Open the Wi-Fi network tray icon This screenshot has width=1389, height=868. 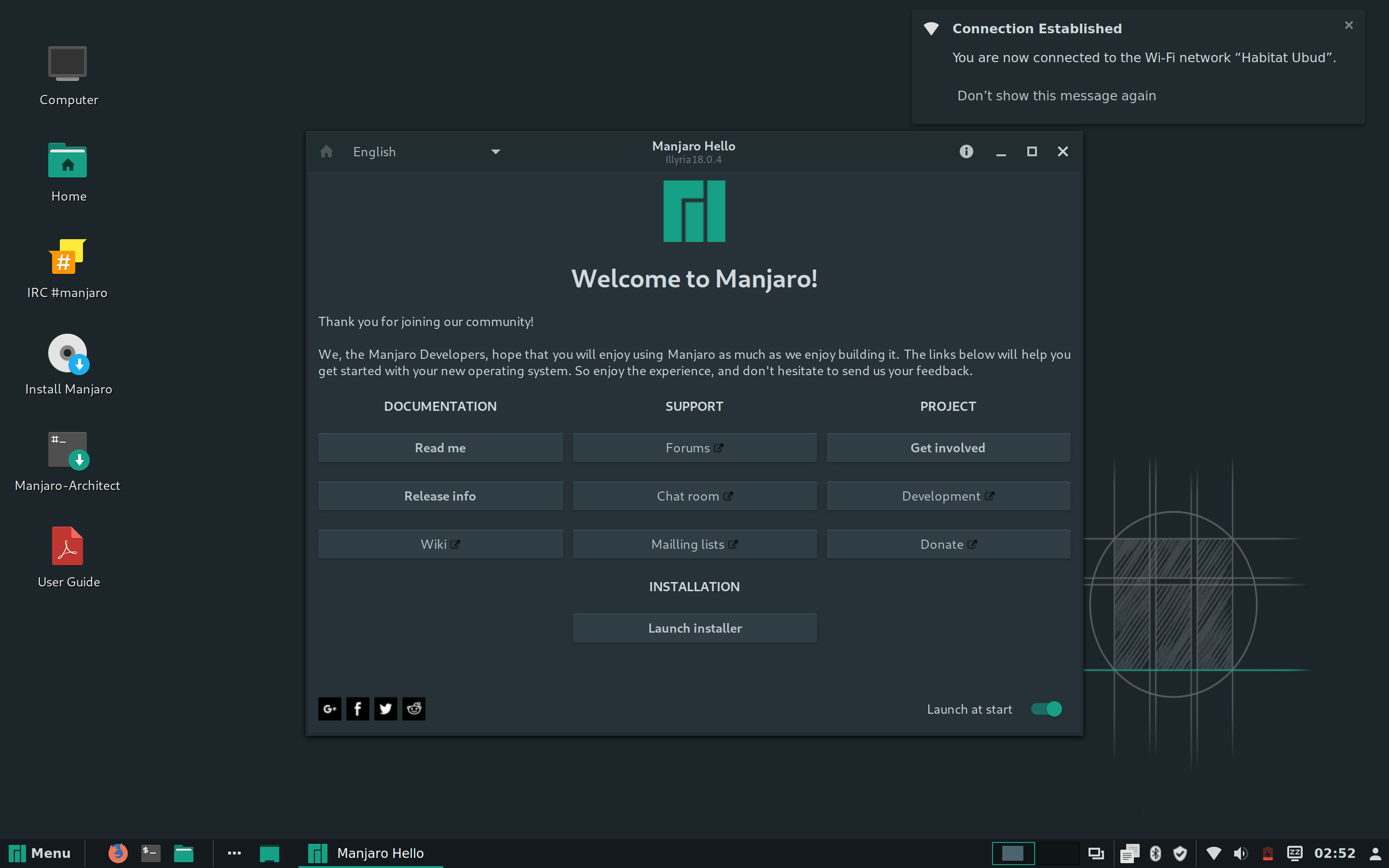point(1213,854)
